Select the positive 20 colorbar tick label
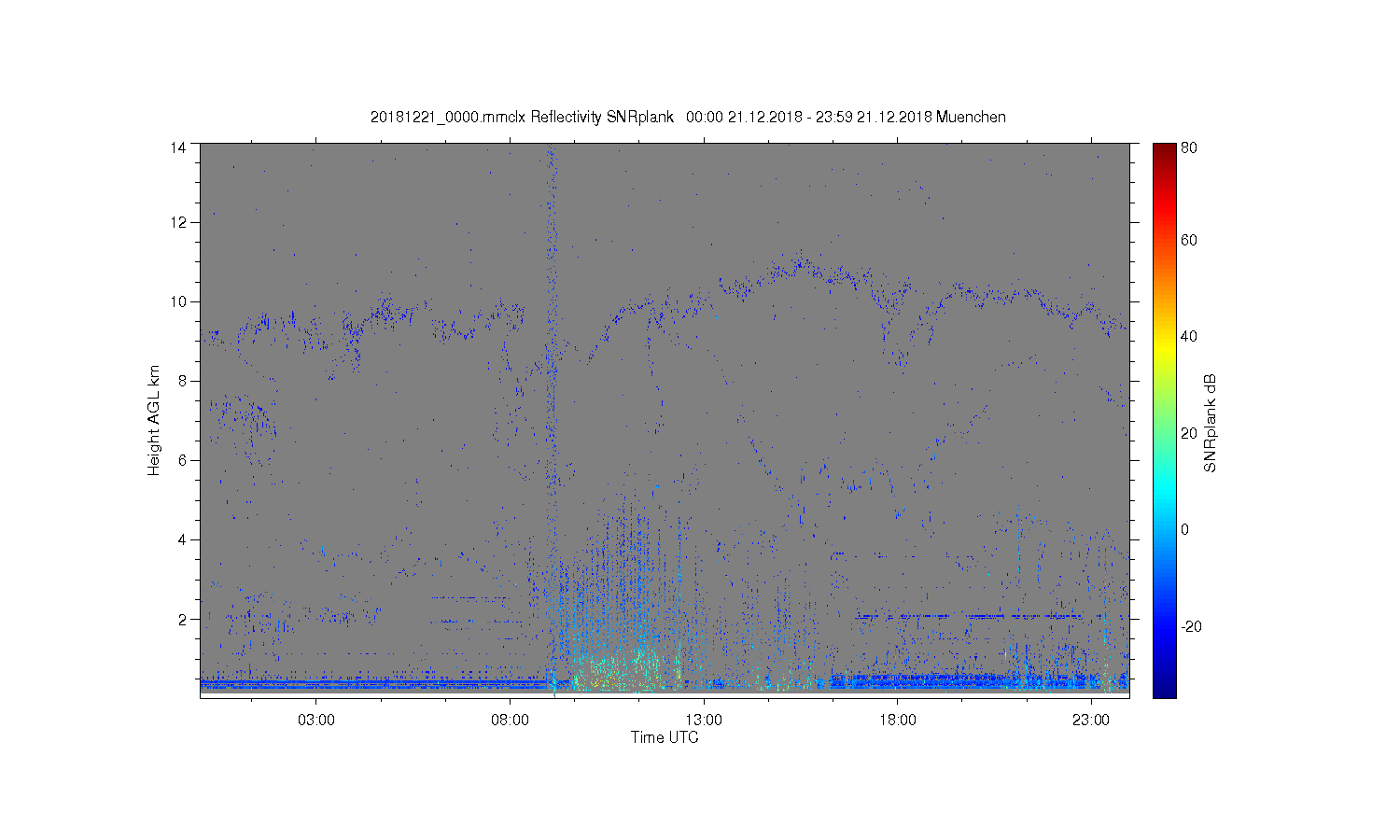The image size is (1400, 840). click(1189, 433)
